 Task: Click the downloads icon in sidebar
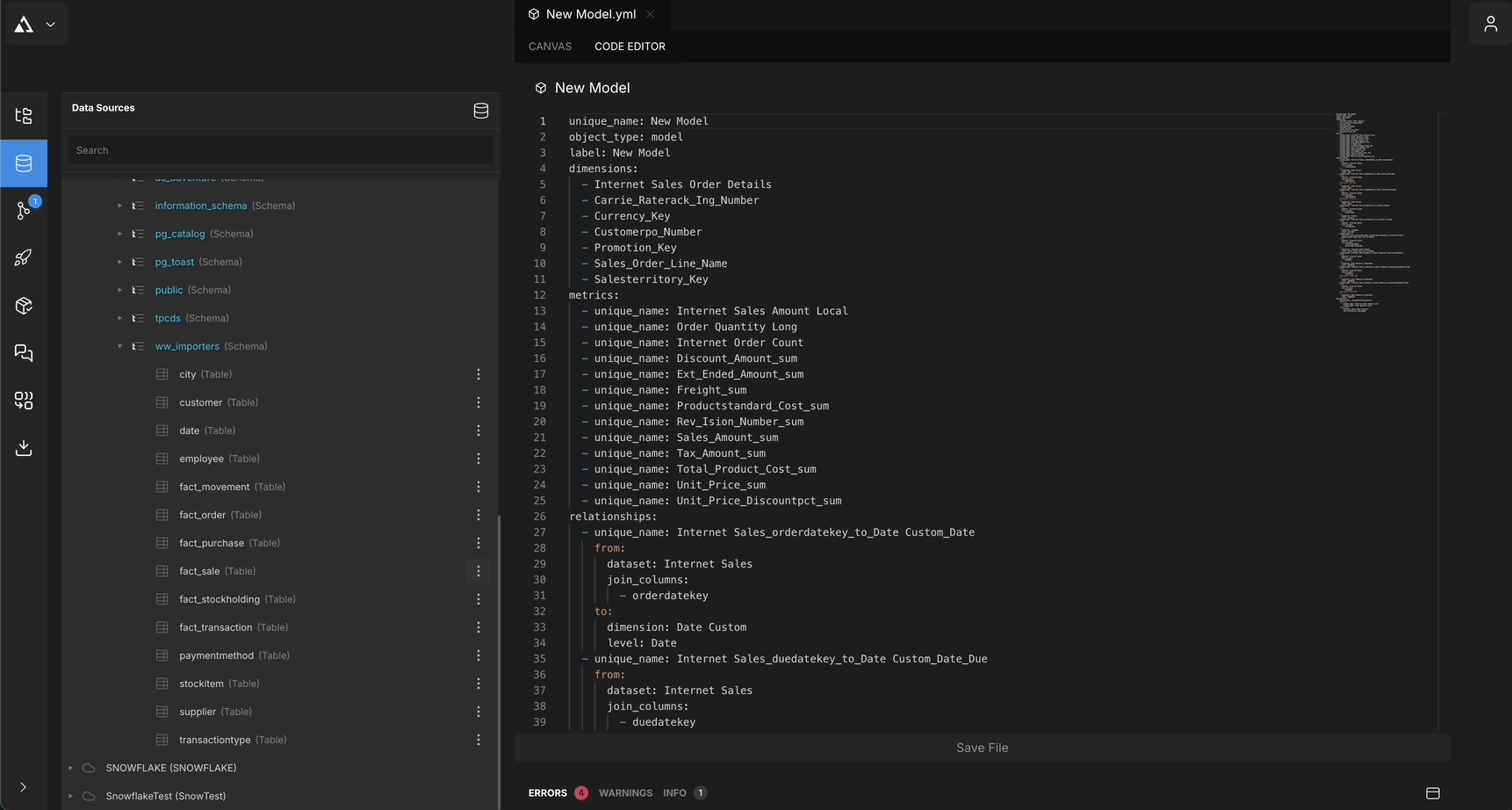point(24,448)
